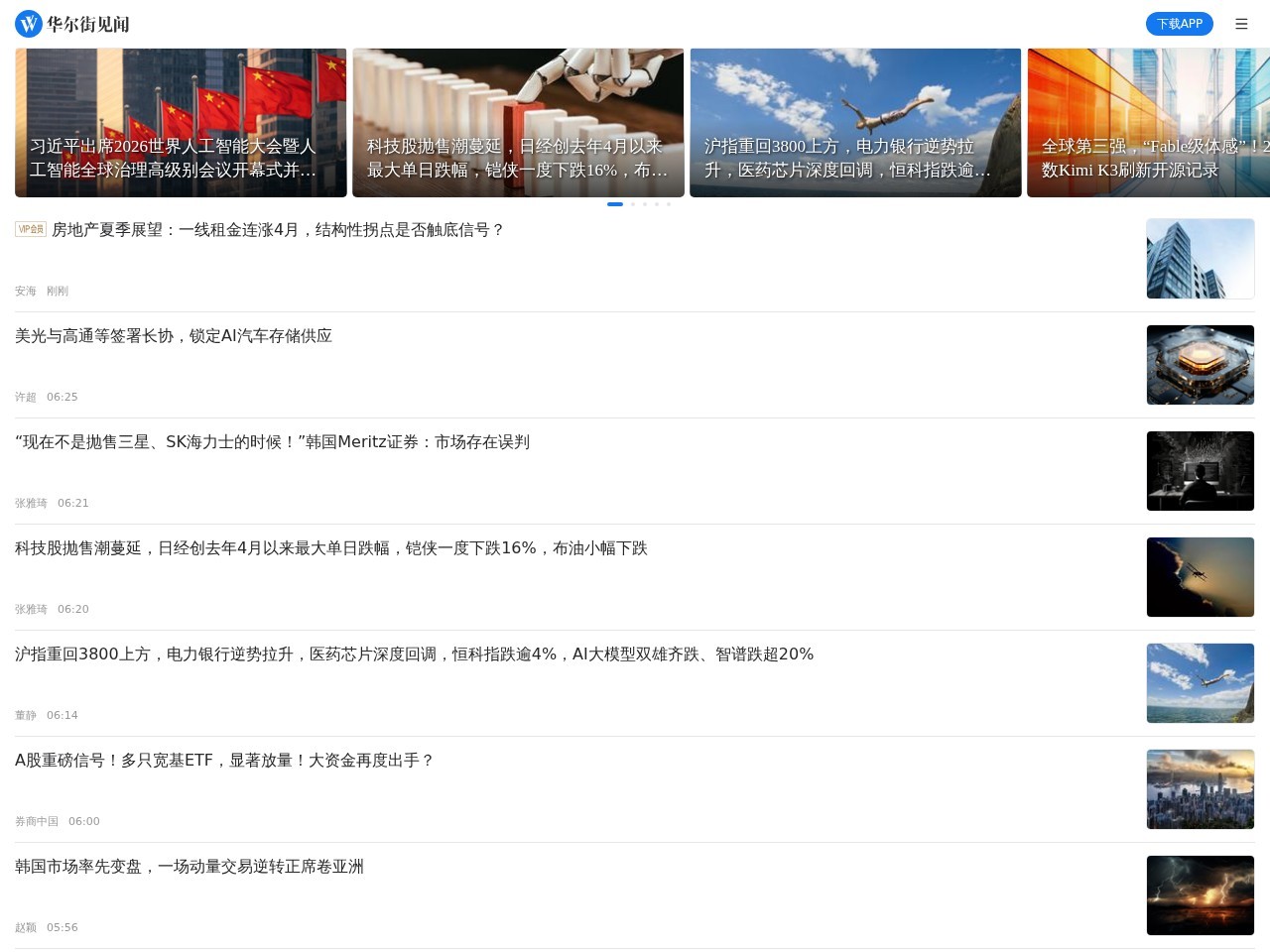Open article 美光与高通等签署长协
Image resolution: width=1270 pixels, height=952 pixels.
click(174, 336)
